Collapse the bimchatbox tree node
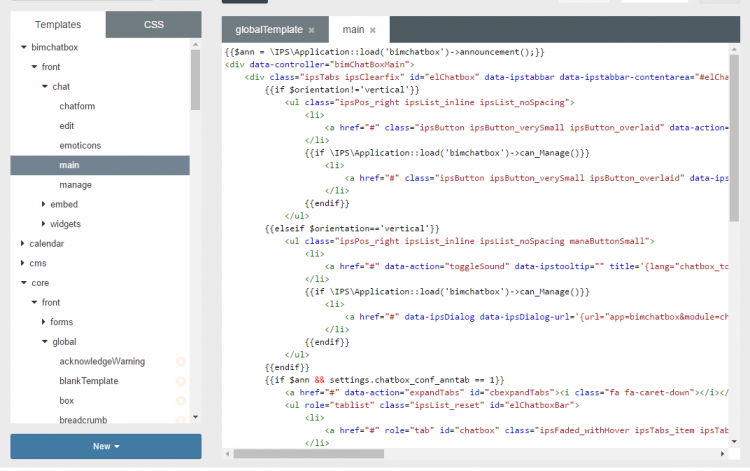This screenshot has height=471, width=750. (23, 47)
